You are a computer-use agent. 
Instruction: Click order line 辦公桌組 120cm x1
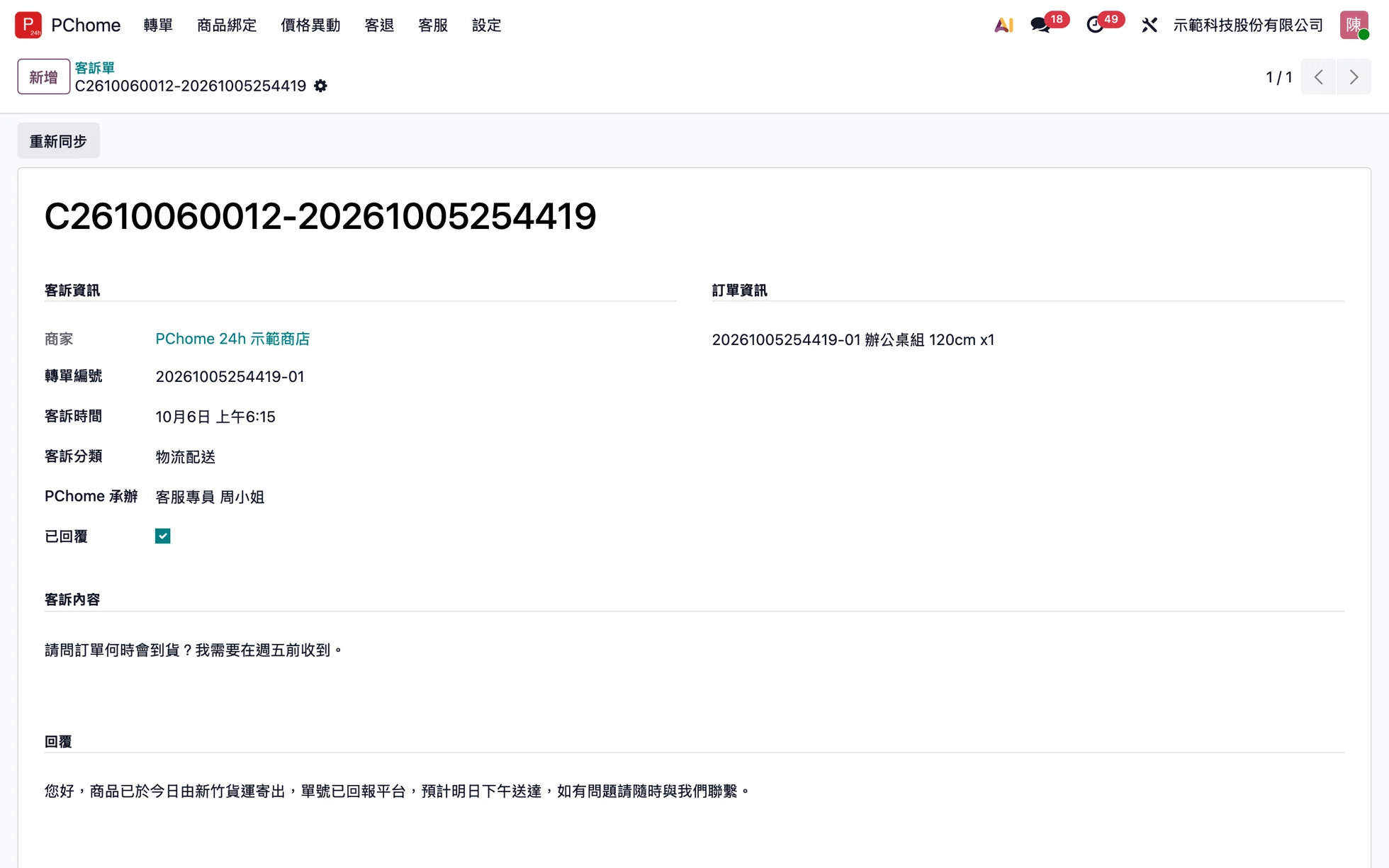point(853,339)
